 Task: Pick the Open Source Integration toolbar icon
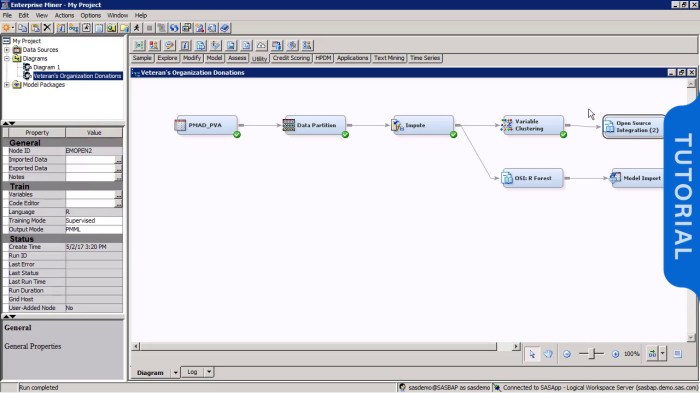click(x=200, y=45)
